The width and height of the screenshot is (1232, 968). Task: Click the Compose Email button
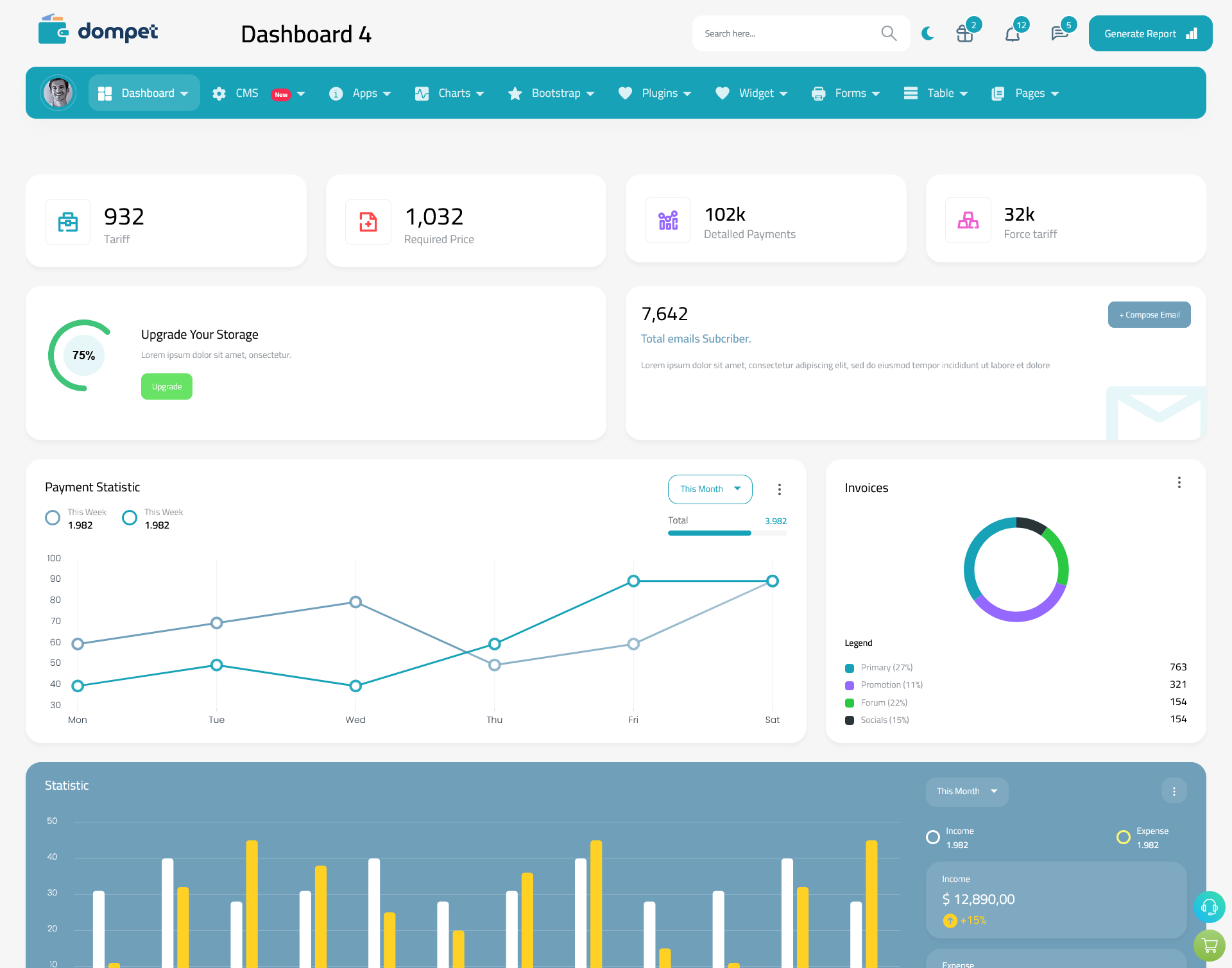[x=1148, y=314]
